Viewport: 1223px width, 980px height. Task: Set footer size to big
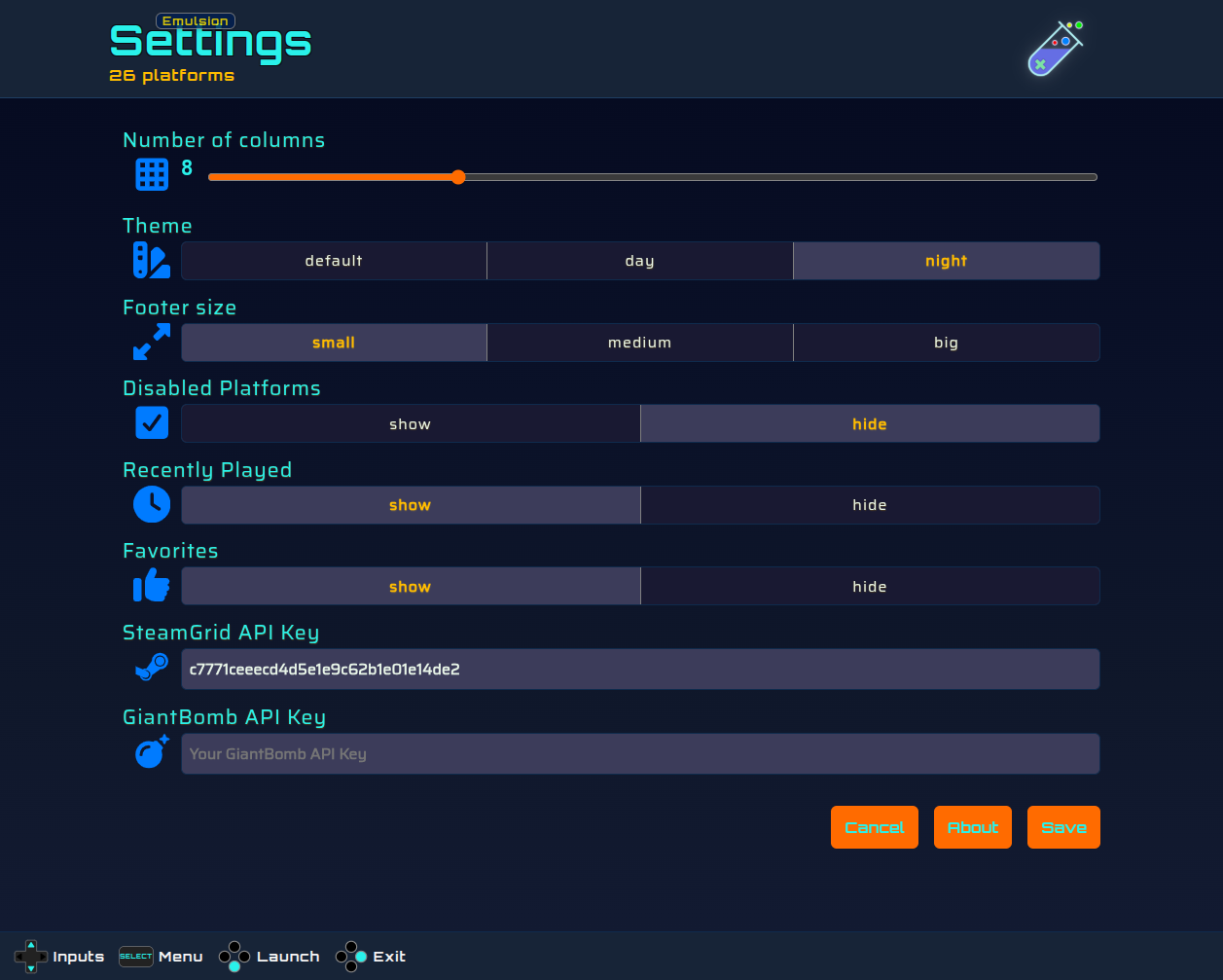pos(947,343)
